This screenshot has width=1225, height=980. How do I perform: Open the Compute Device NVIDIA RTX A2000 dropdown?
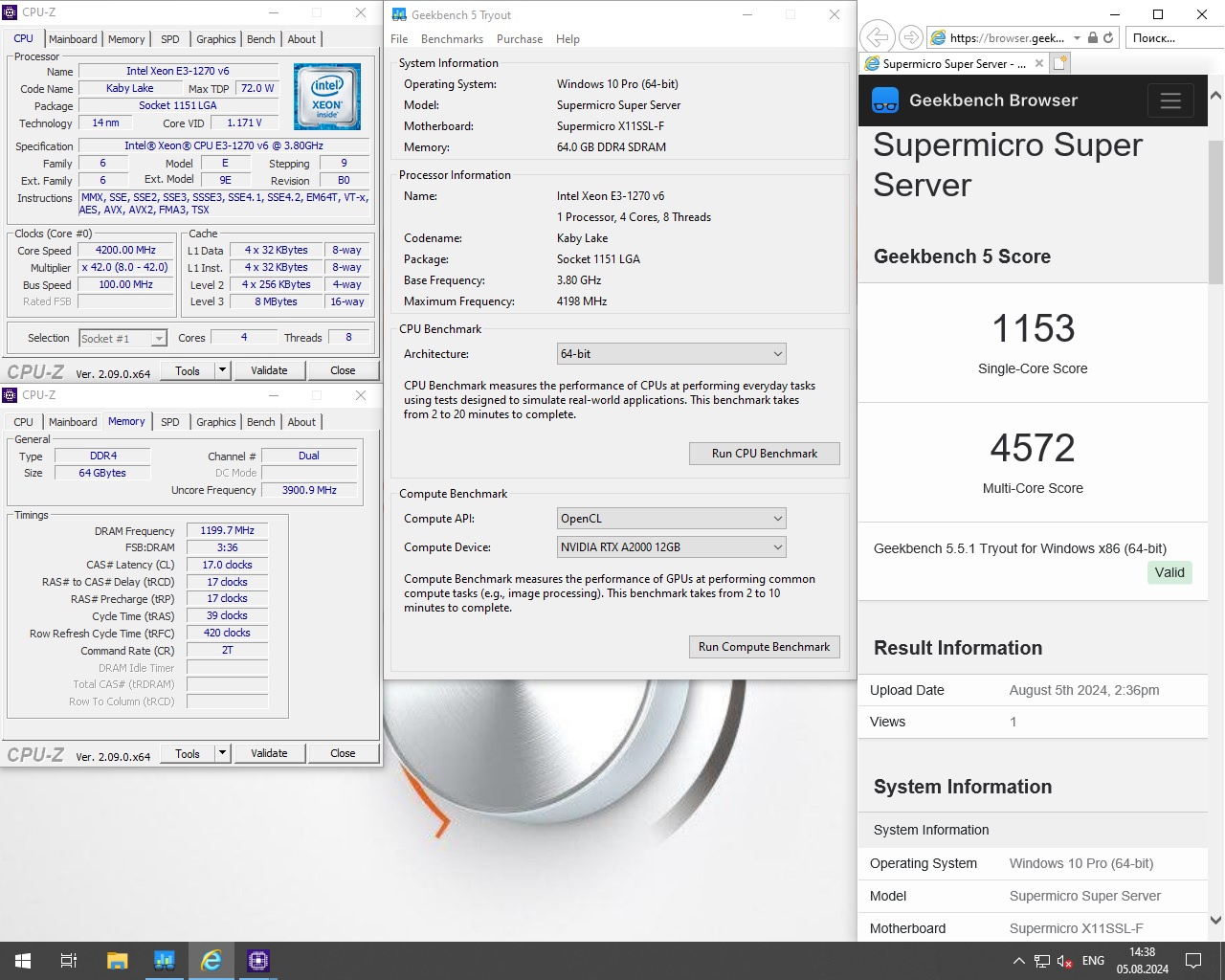[x=671, y=547]
